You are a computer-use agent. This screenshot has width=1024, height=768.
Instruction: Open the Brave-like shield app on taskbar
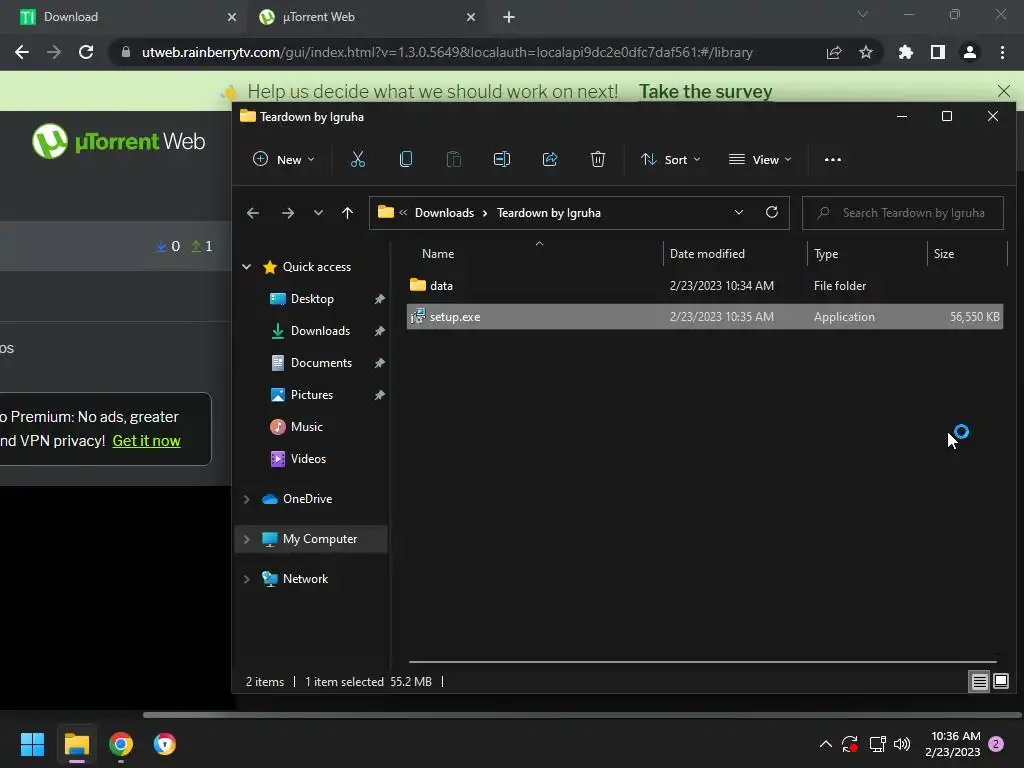click(165, 744)
